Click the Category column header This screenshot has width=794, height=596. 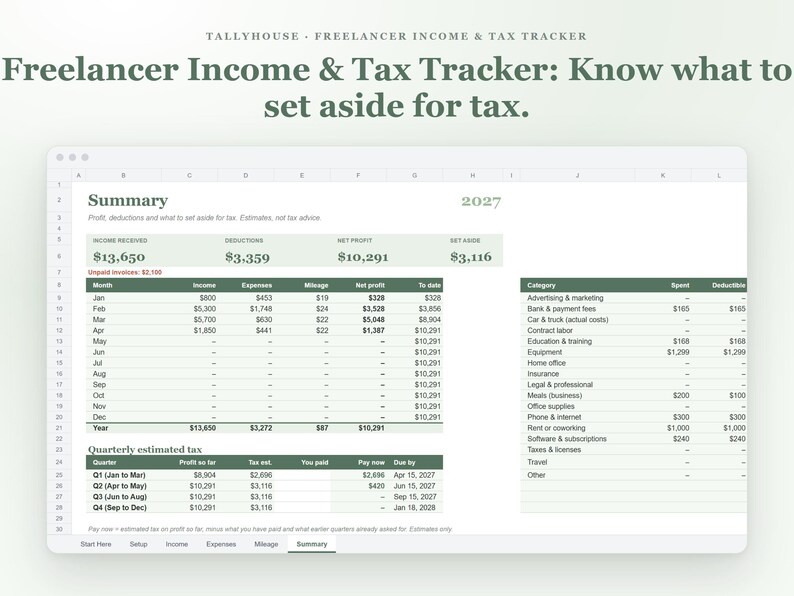pos(578,285)
